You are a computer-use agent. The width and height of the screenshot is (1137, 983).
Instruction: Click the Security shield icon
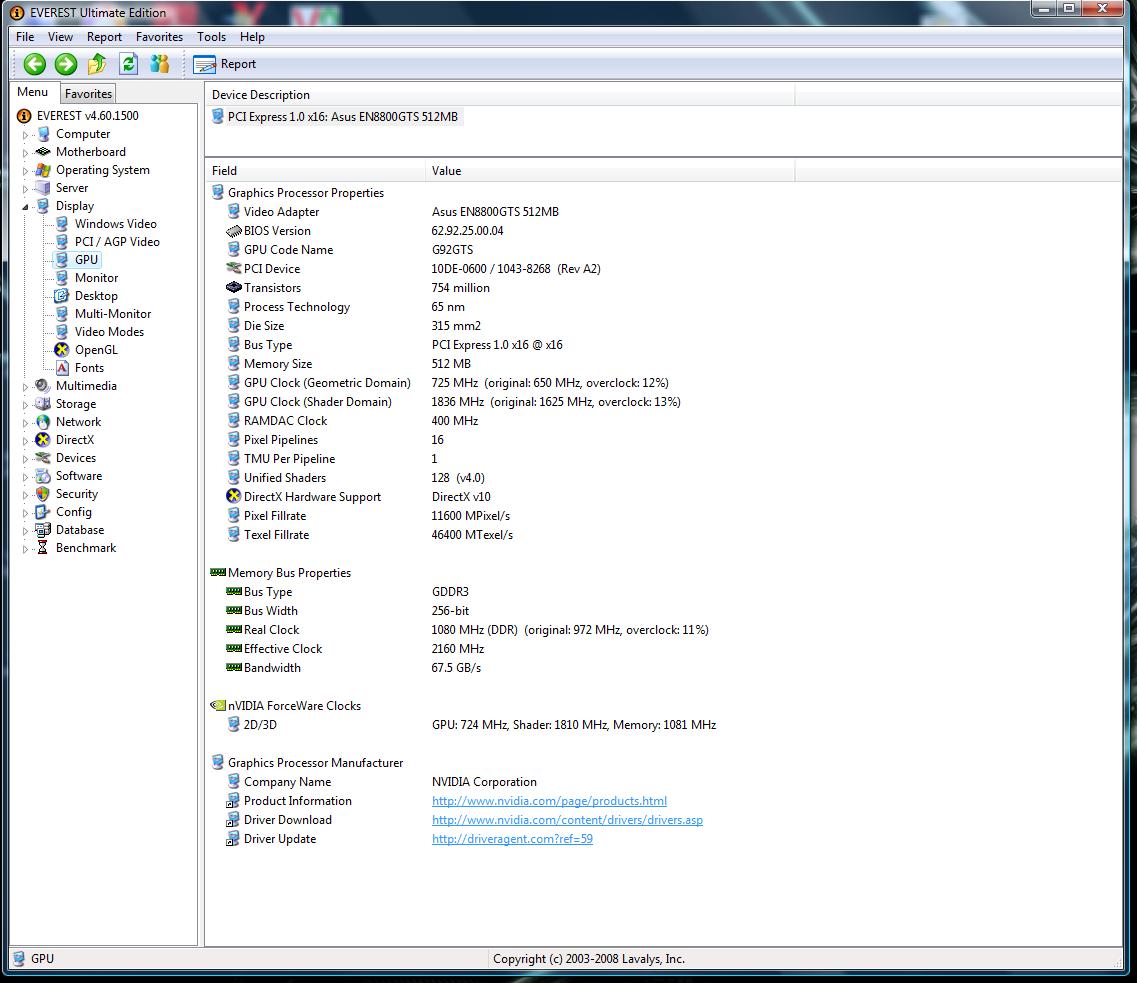(44, 494)
